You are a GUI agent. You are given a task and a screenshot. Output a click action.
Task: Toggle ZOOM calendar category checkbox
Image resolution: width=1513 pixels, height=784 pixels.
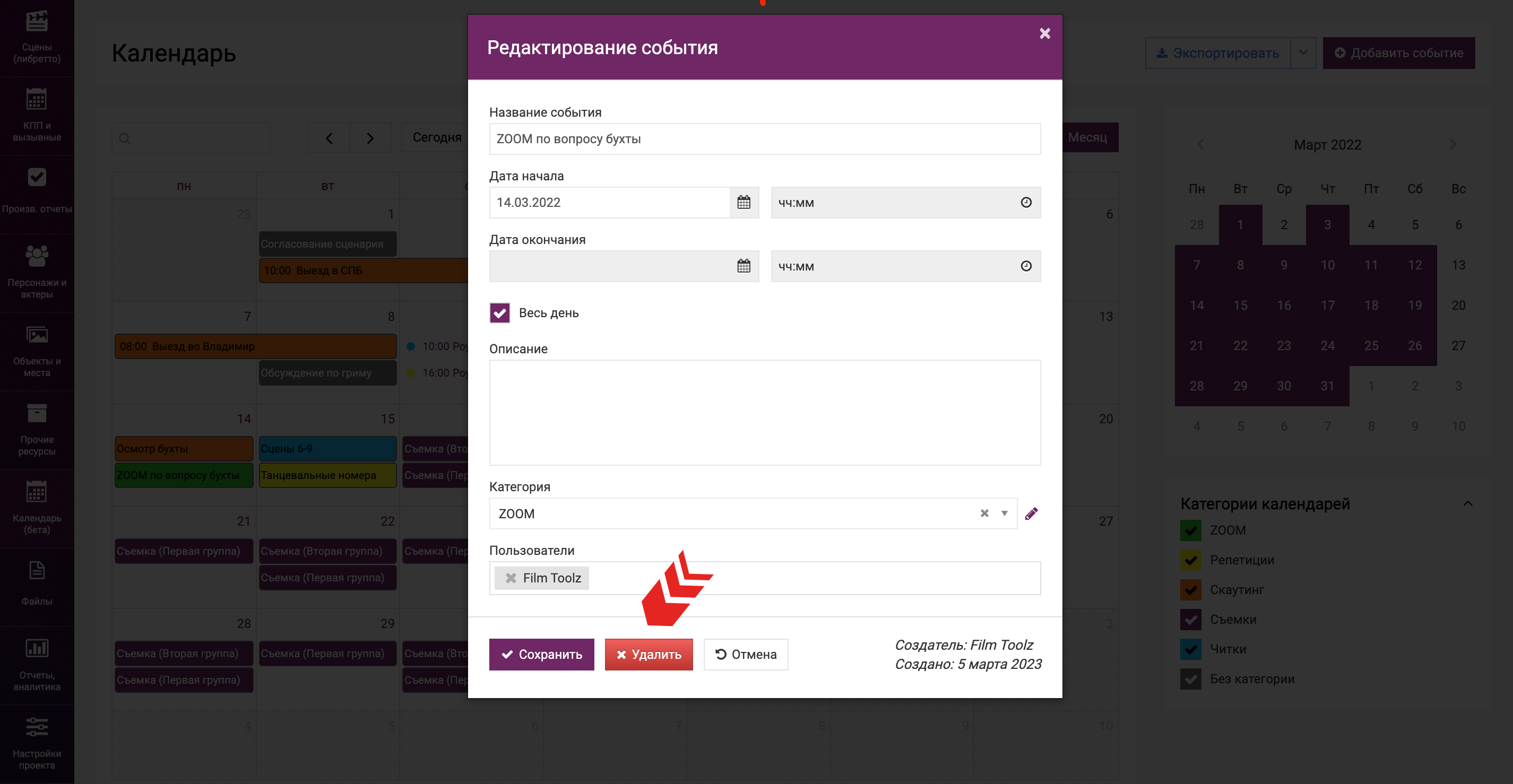click(1190, 530)
